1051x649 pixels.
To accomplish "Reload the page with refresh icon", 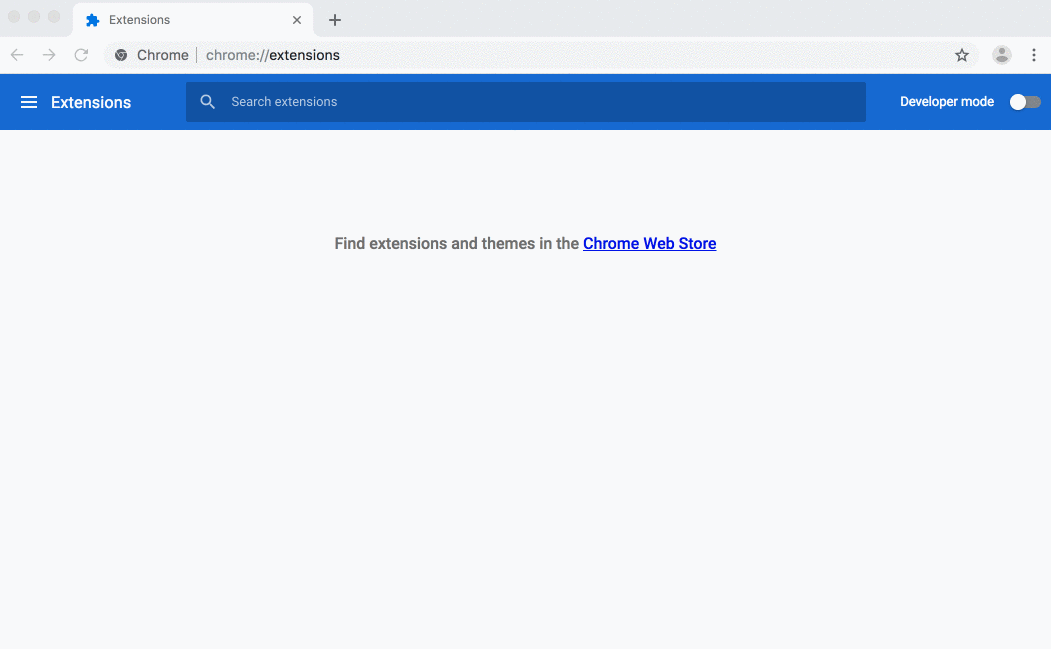I will coord(81,55).
